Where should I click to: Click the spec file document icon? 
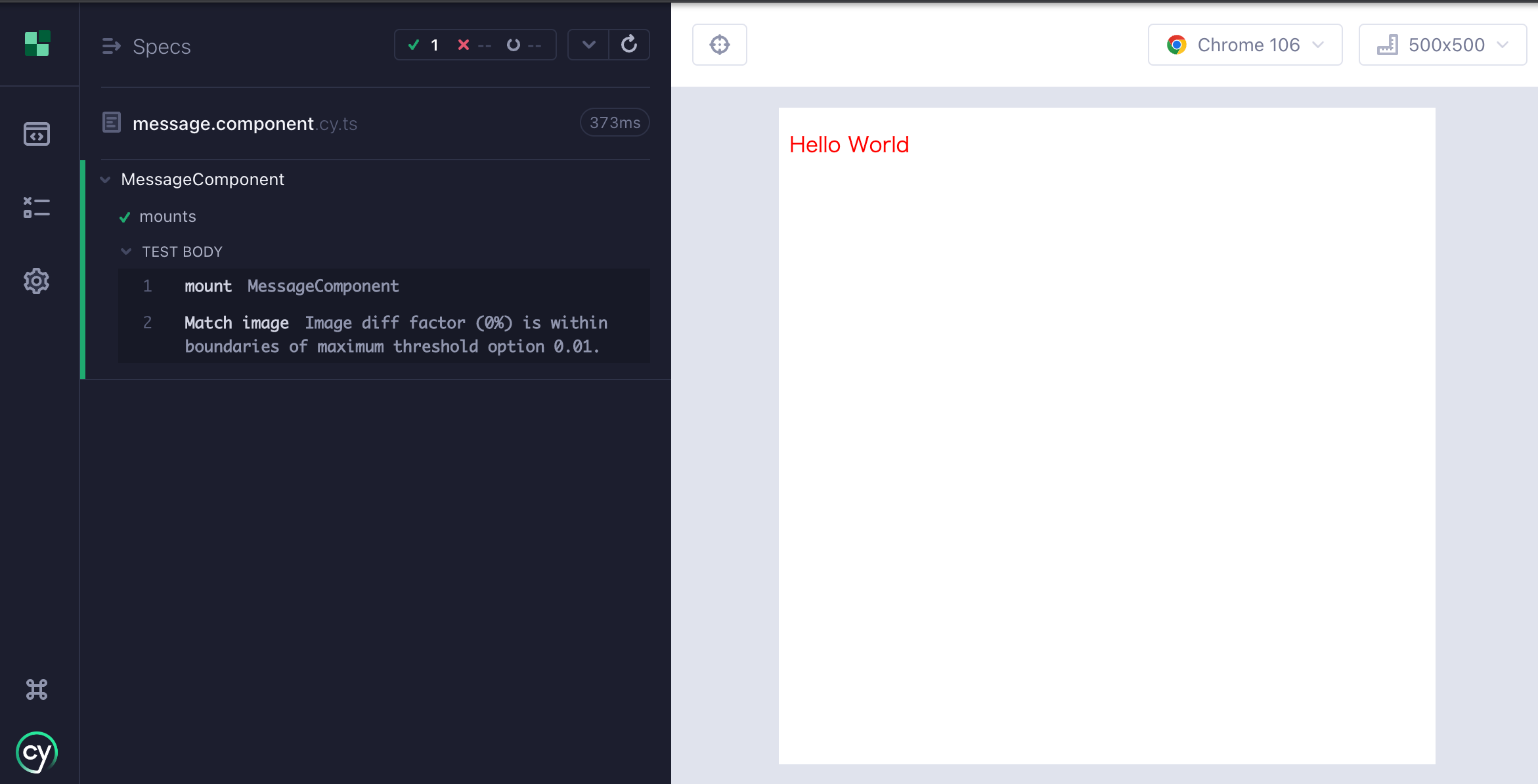click(x=112, y=123)
